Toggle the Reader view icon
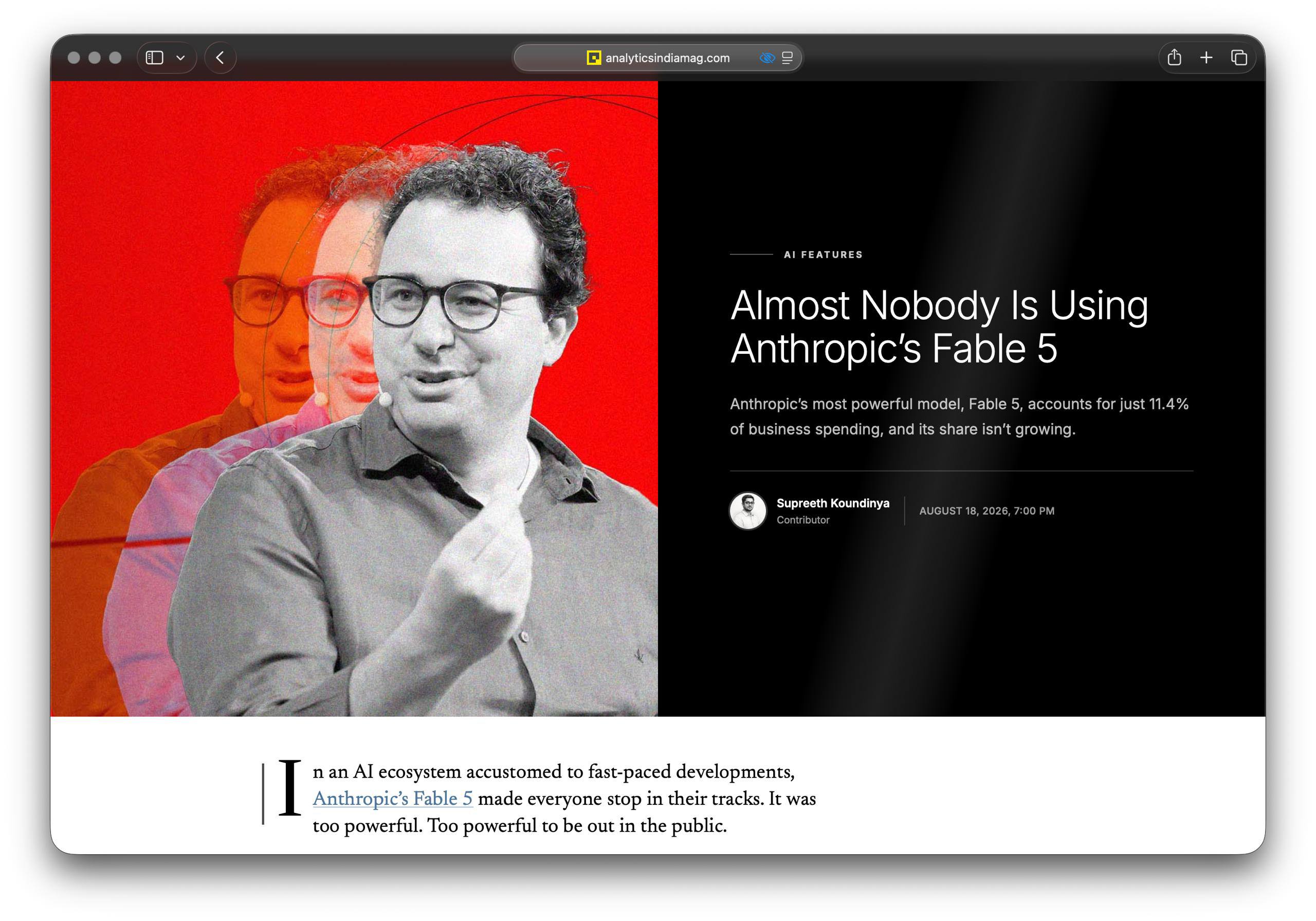 pos(788,58)
